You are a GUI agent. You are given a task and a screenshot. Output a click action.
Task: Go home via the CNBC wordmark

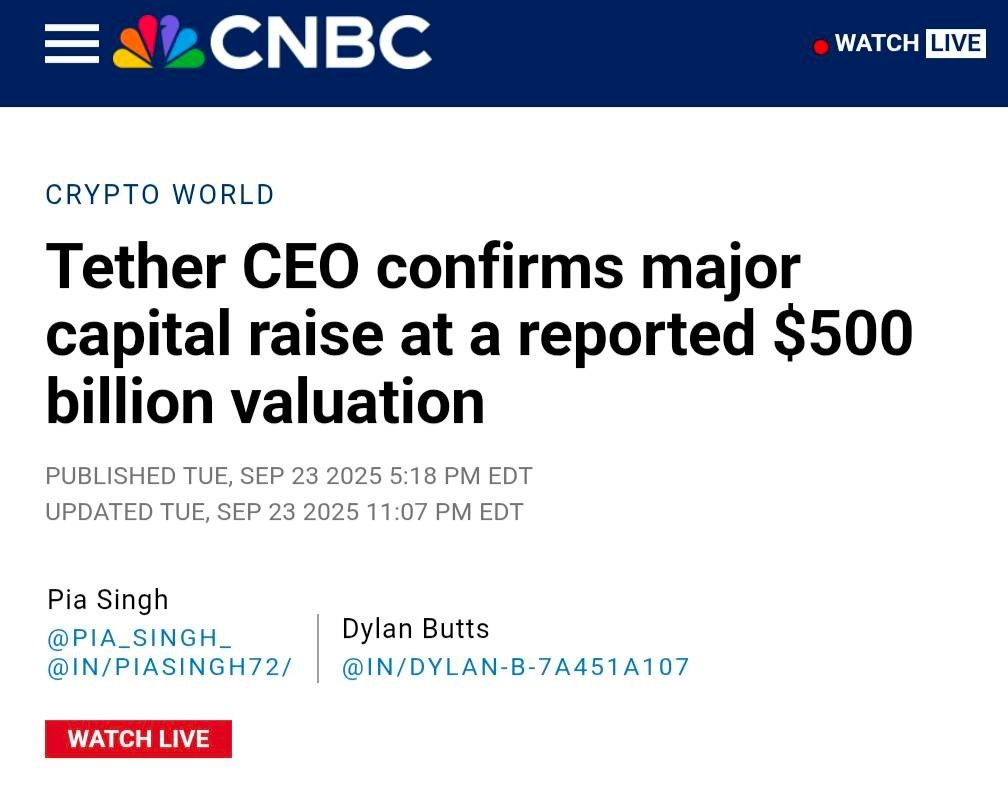click(x=321, y=42)
